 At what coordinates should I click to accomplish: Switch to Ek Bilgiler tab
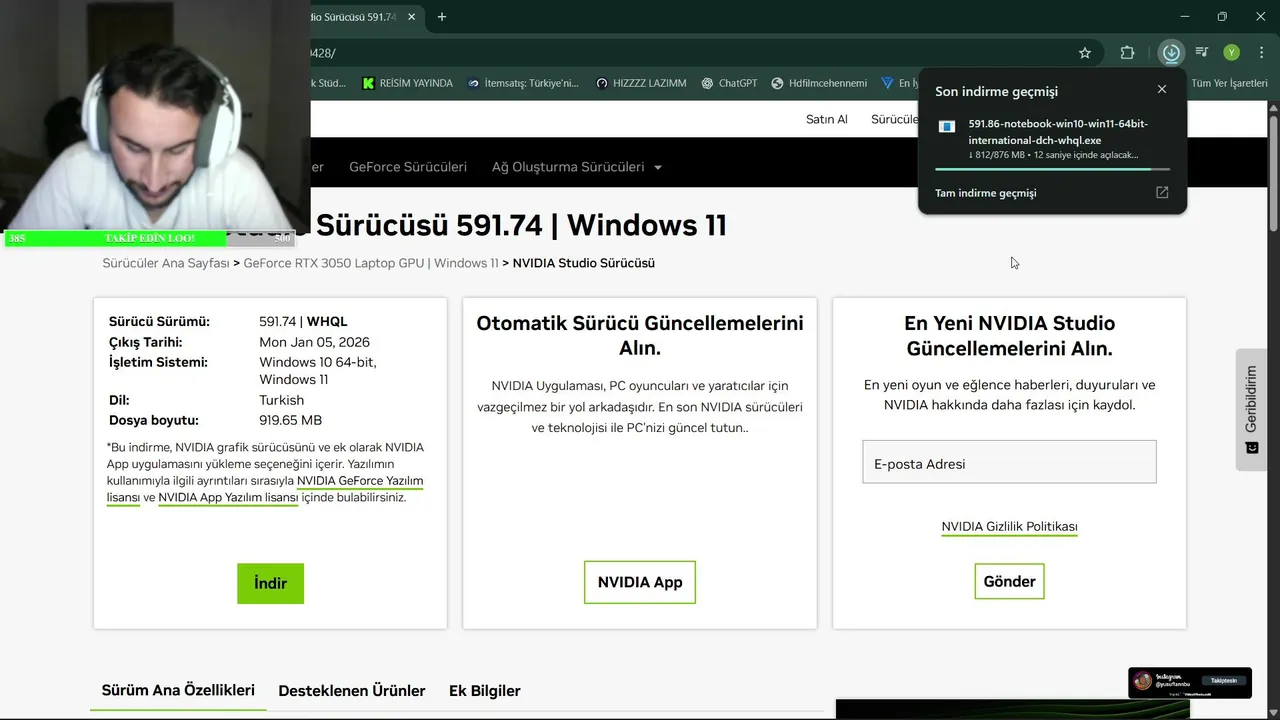coord(484,691)
